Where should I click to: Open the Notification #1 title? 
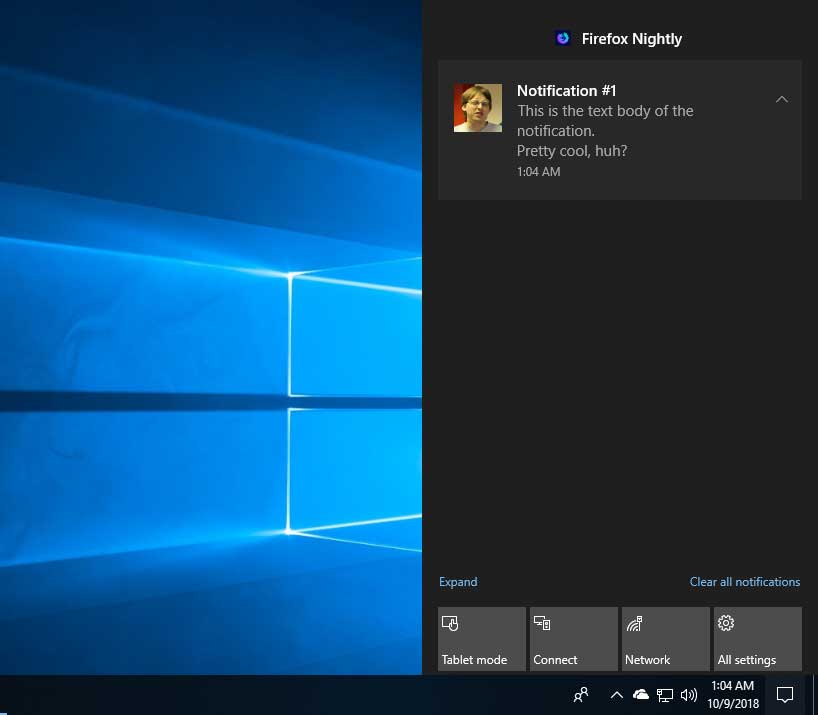(566, 91)
